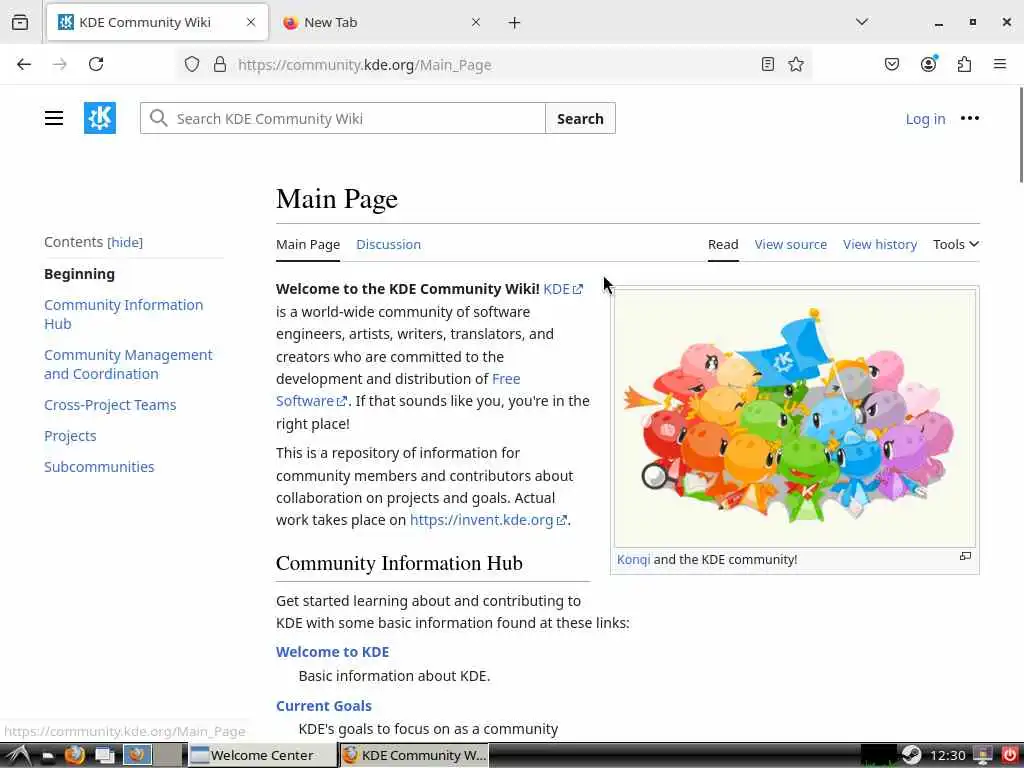
Task: Focus the Search KDE Community Wiki field
Action: click(x=343, y=118)
